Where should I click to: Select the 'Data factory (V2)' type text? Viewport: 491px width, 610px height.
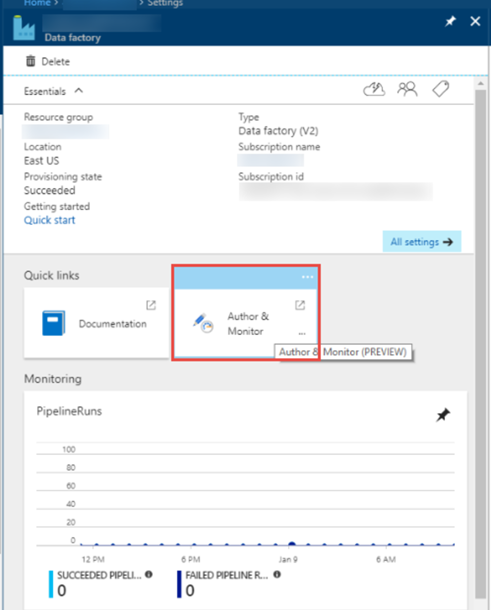278,131
